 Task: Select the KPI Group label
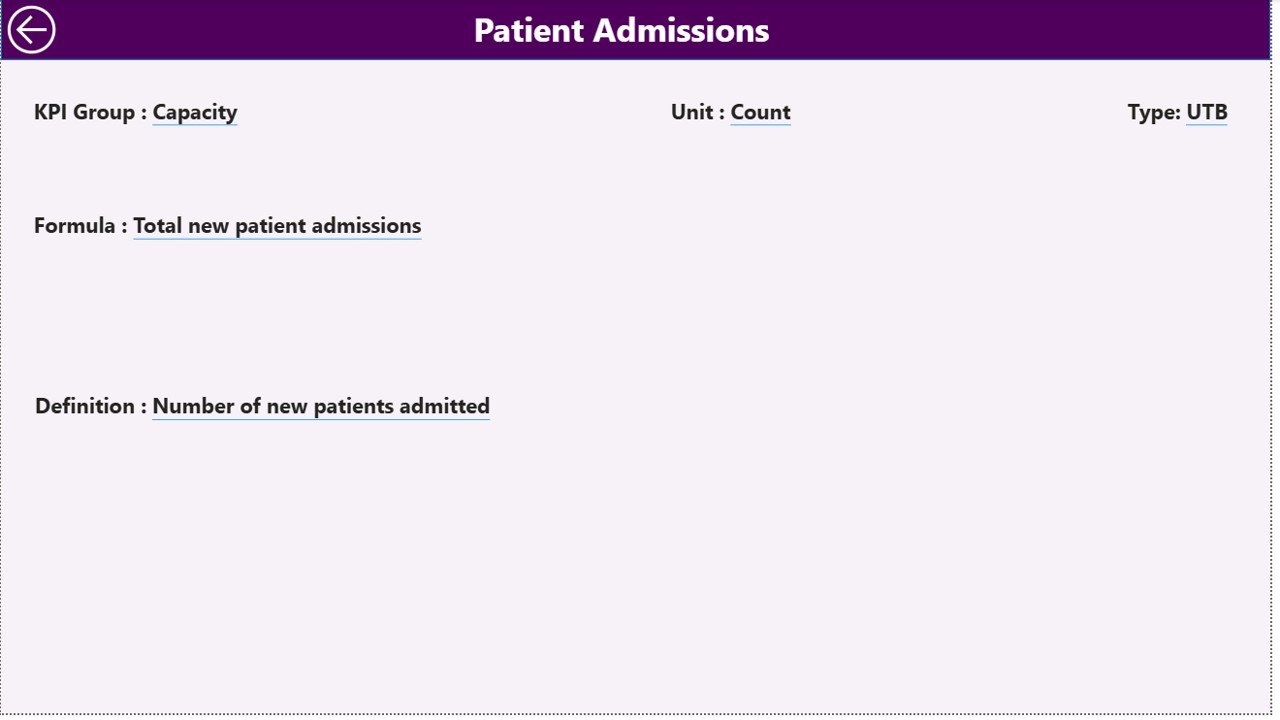[85, 112]
